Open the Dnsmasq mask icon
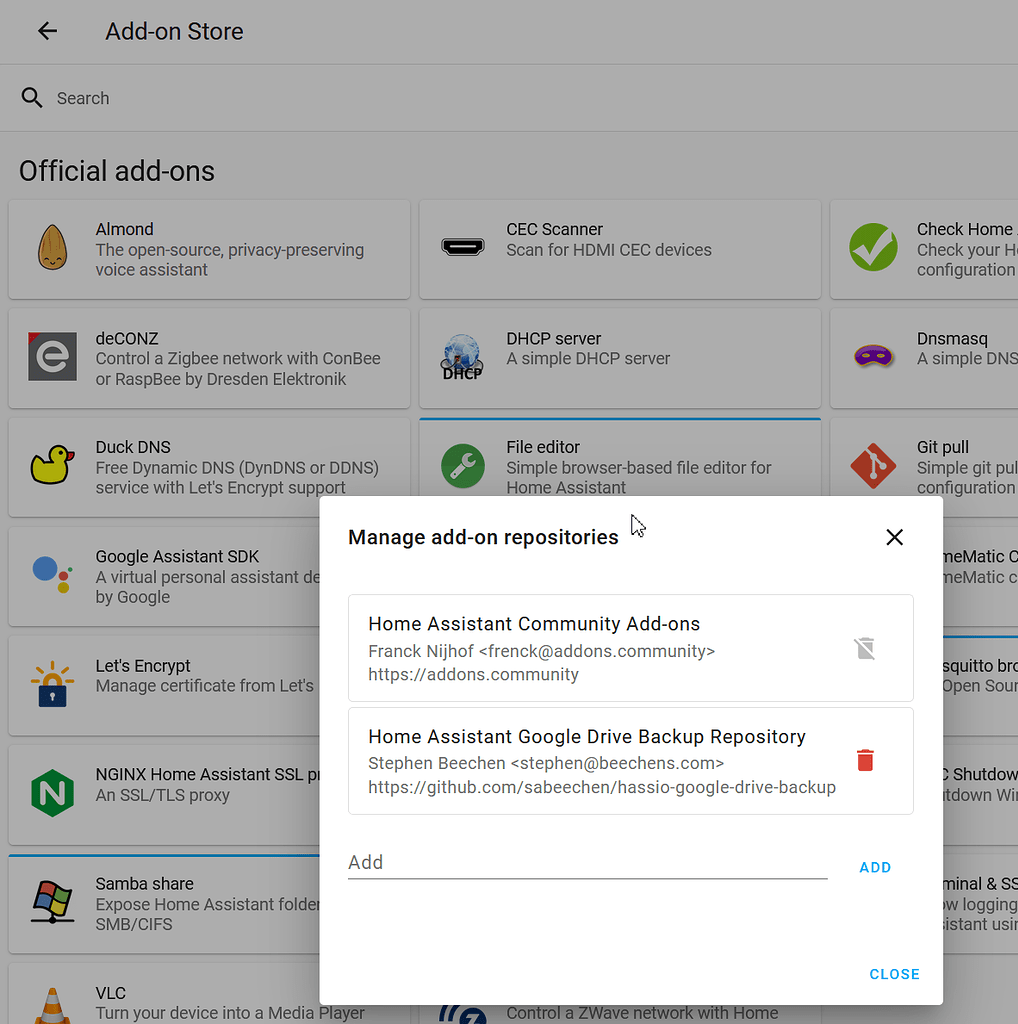This screenshot has height=1024, width=1018. [x=873, y=357]
